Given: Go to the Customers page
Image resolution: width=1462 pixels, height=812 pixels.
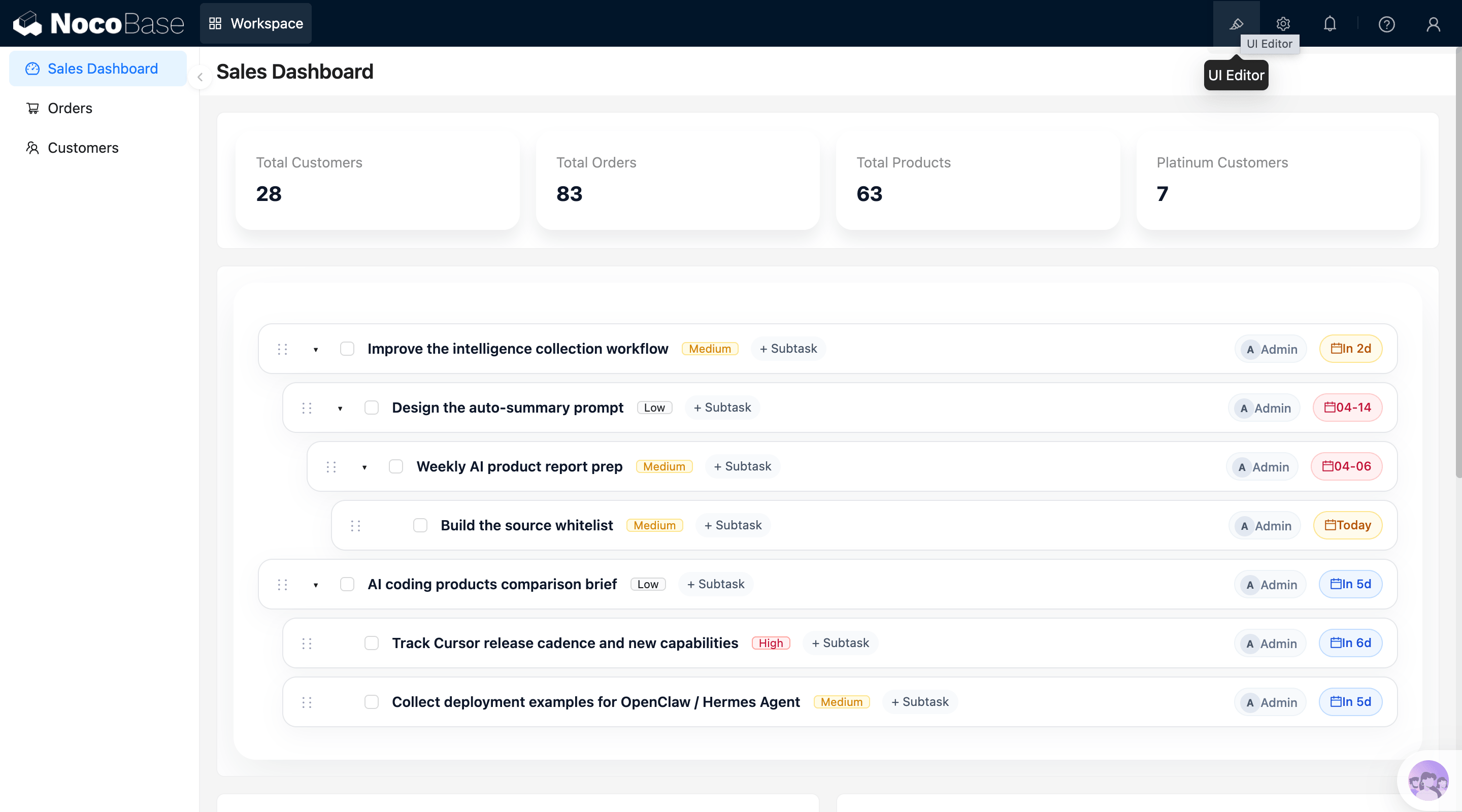Looking at the screenshot, I should click(83, 148).
